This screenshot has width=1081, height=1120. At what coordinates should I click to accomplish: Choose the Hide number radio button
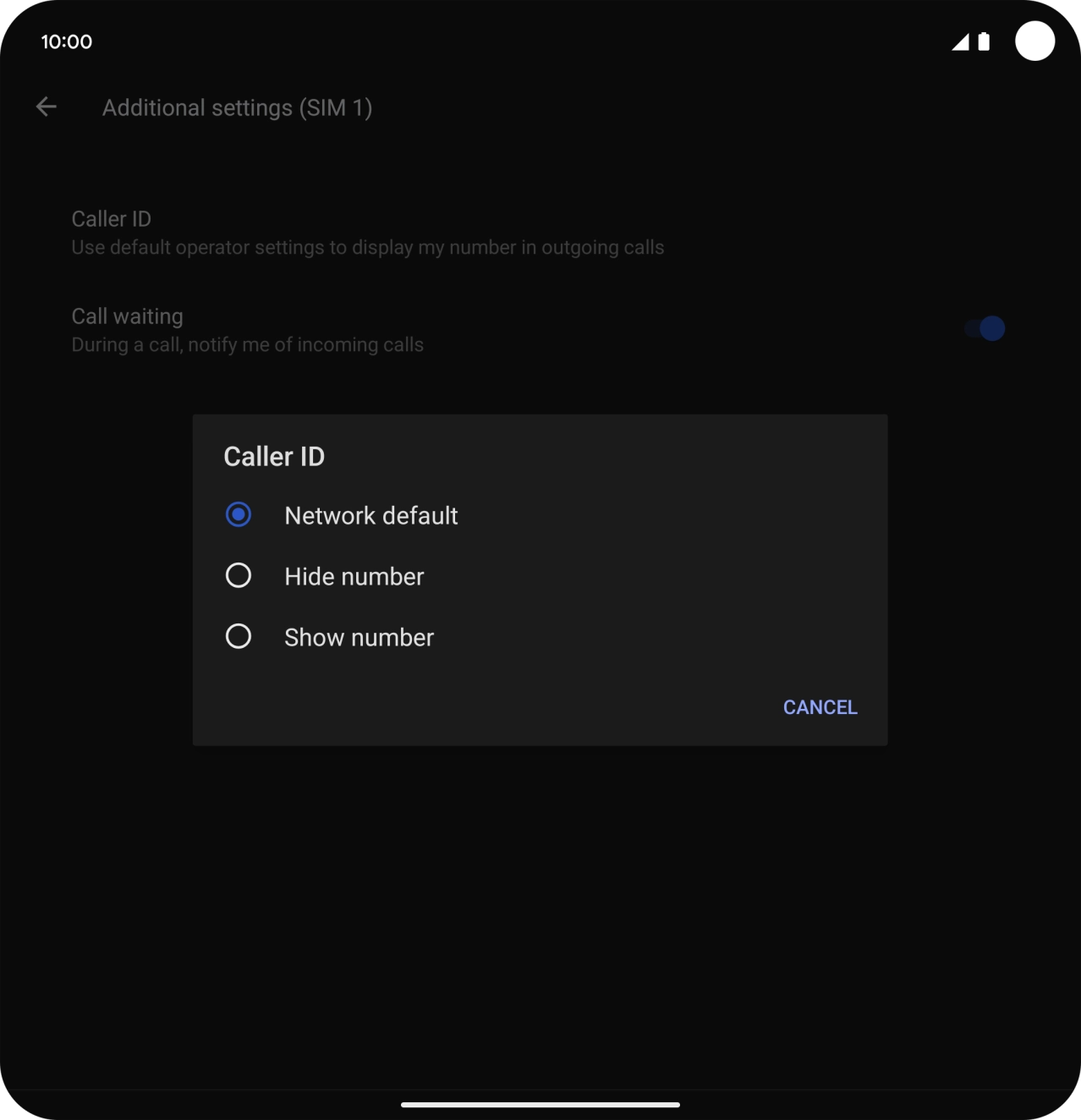point(239,575)
